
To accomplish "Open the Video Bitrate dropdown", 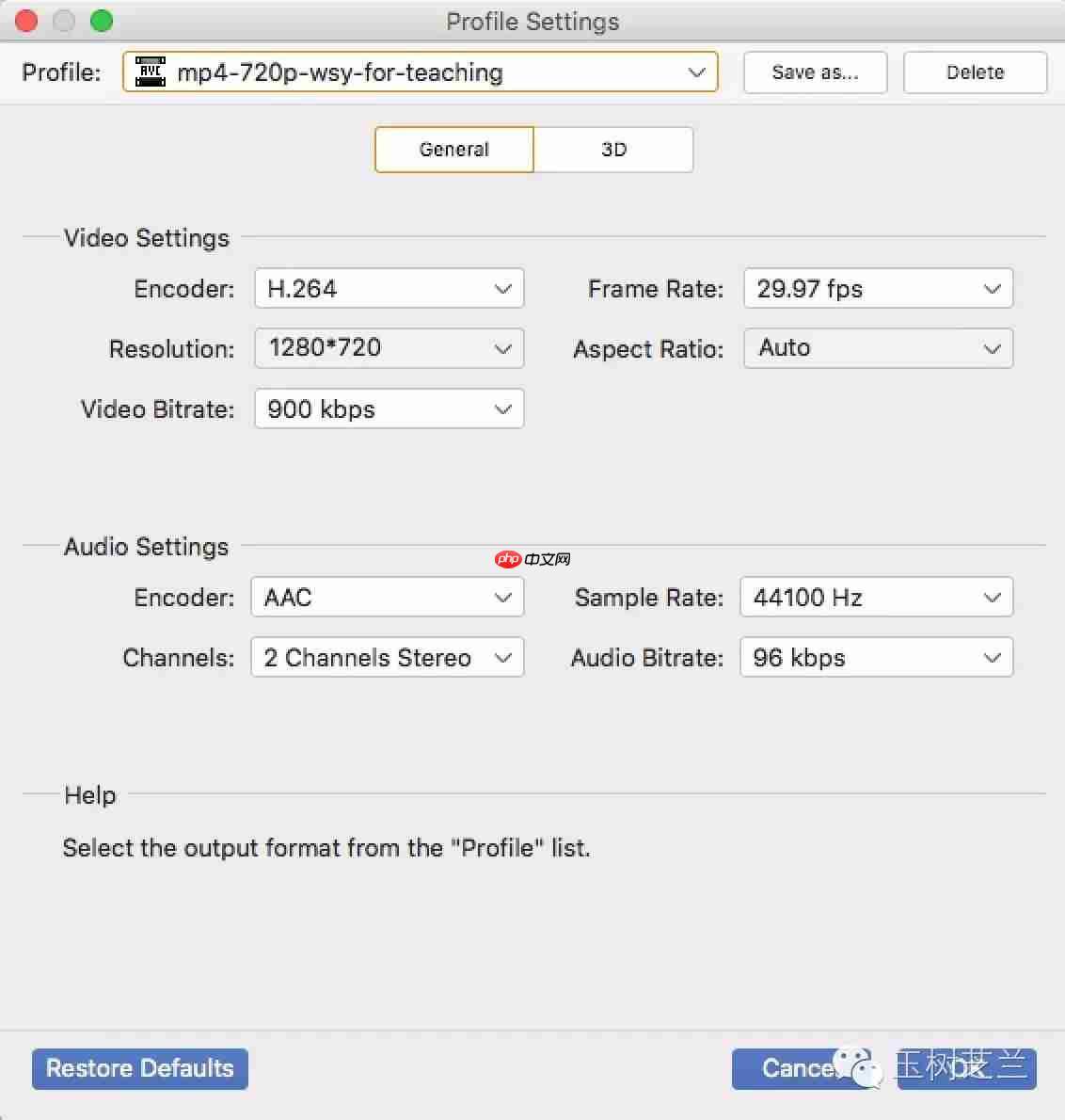I will coord(389,409).
